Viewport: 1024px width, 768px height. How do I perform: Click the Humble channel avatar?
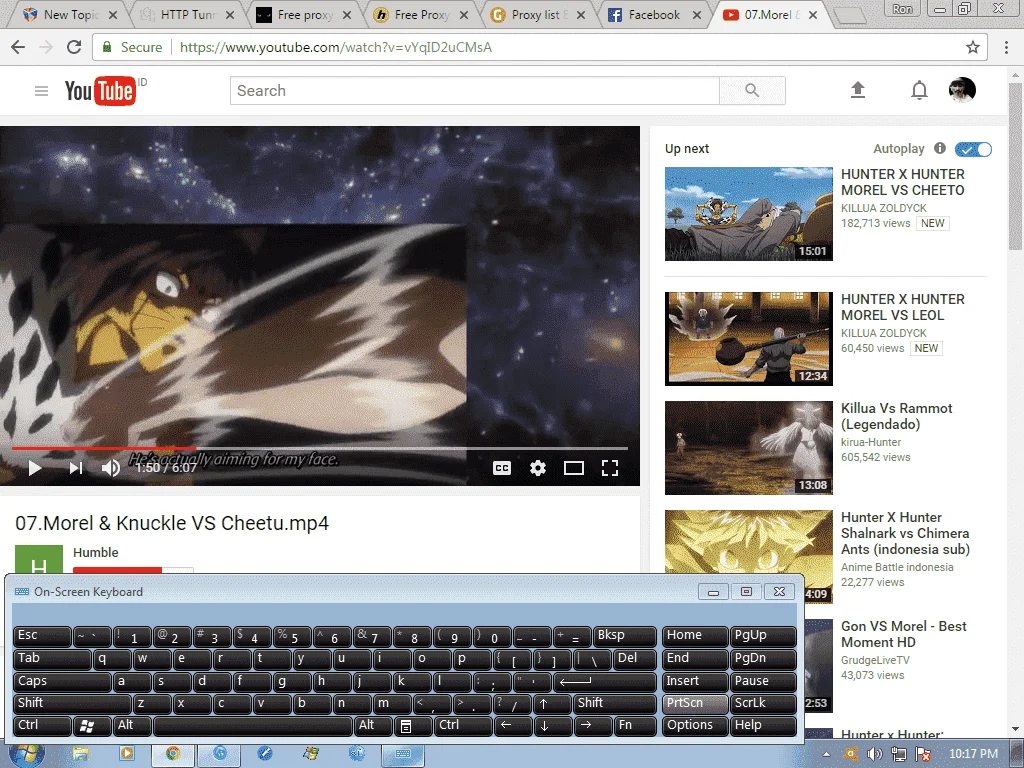click(x=39, y=560)
